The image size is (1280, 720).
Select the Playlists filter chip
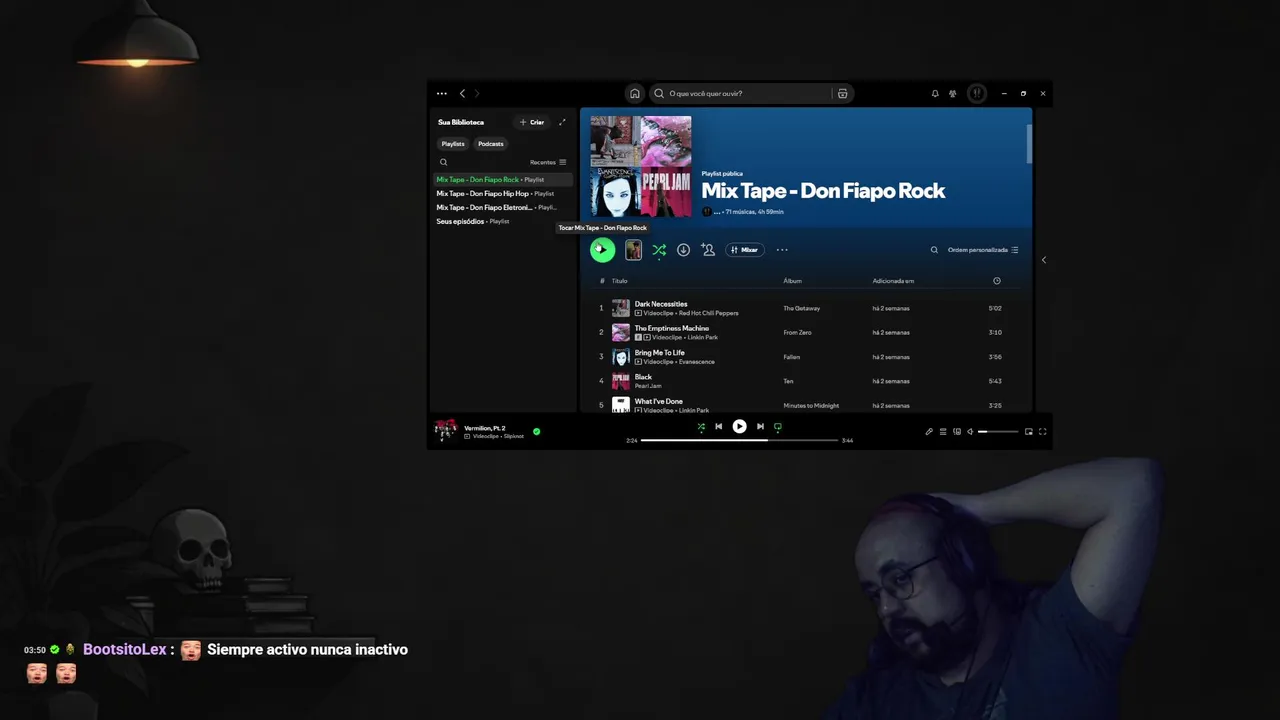point(453,144)
